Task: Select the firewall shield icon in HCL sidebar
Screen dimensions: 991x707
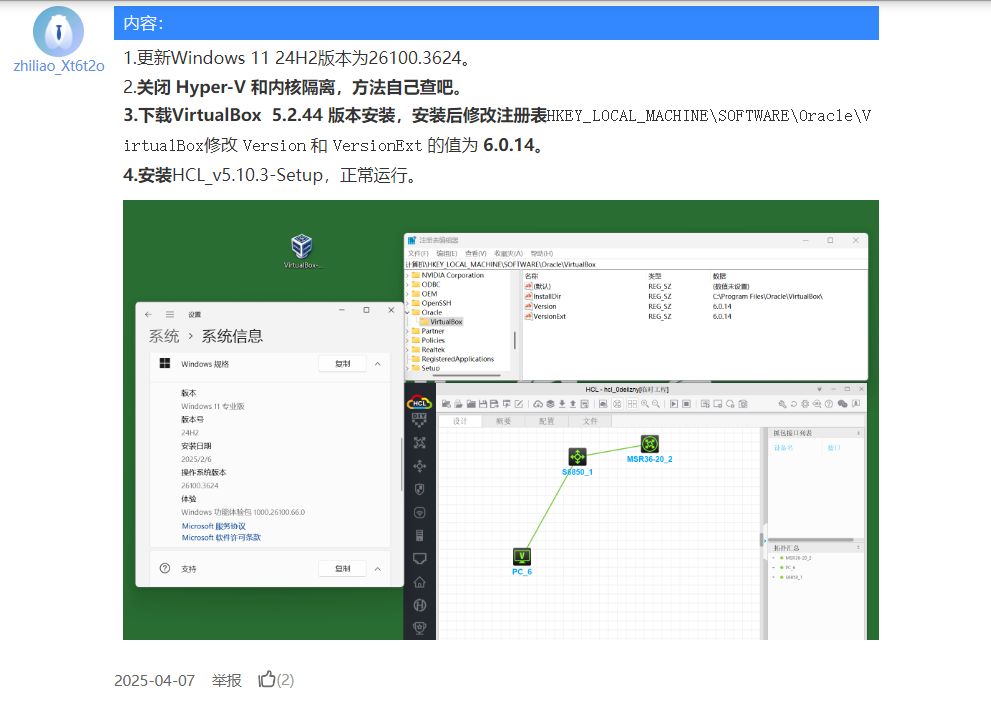Action: tap(419, 489)
